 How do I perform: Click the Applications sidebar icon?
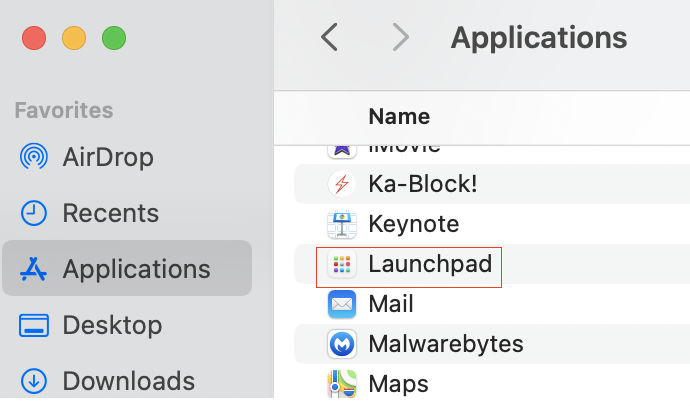pos(33,269)
